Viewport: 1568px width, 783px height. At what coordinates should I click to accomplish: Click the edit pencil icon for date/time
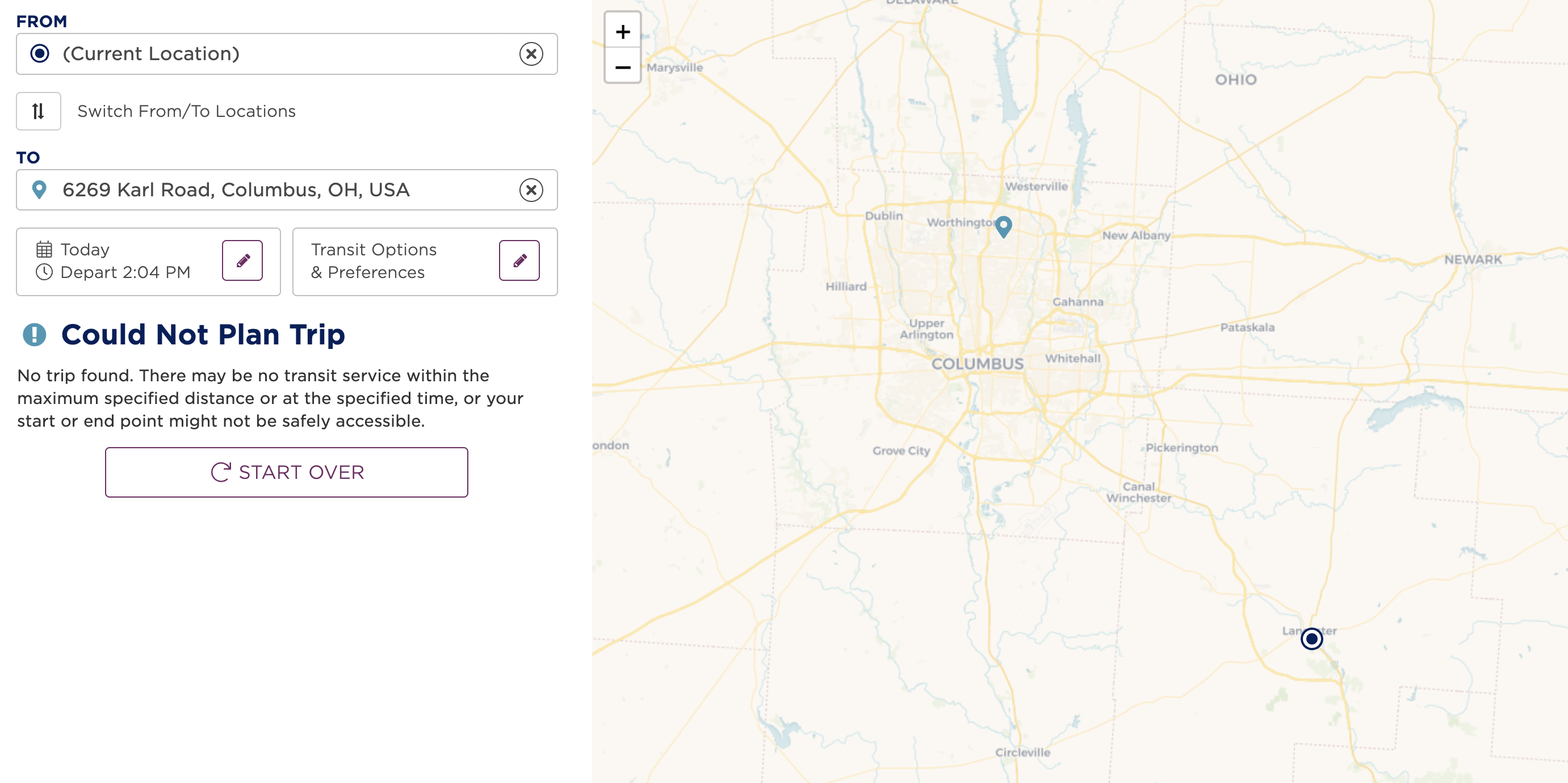[243, 261]
